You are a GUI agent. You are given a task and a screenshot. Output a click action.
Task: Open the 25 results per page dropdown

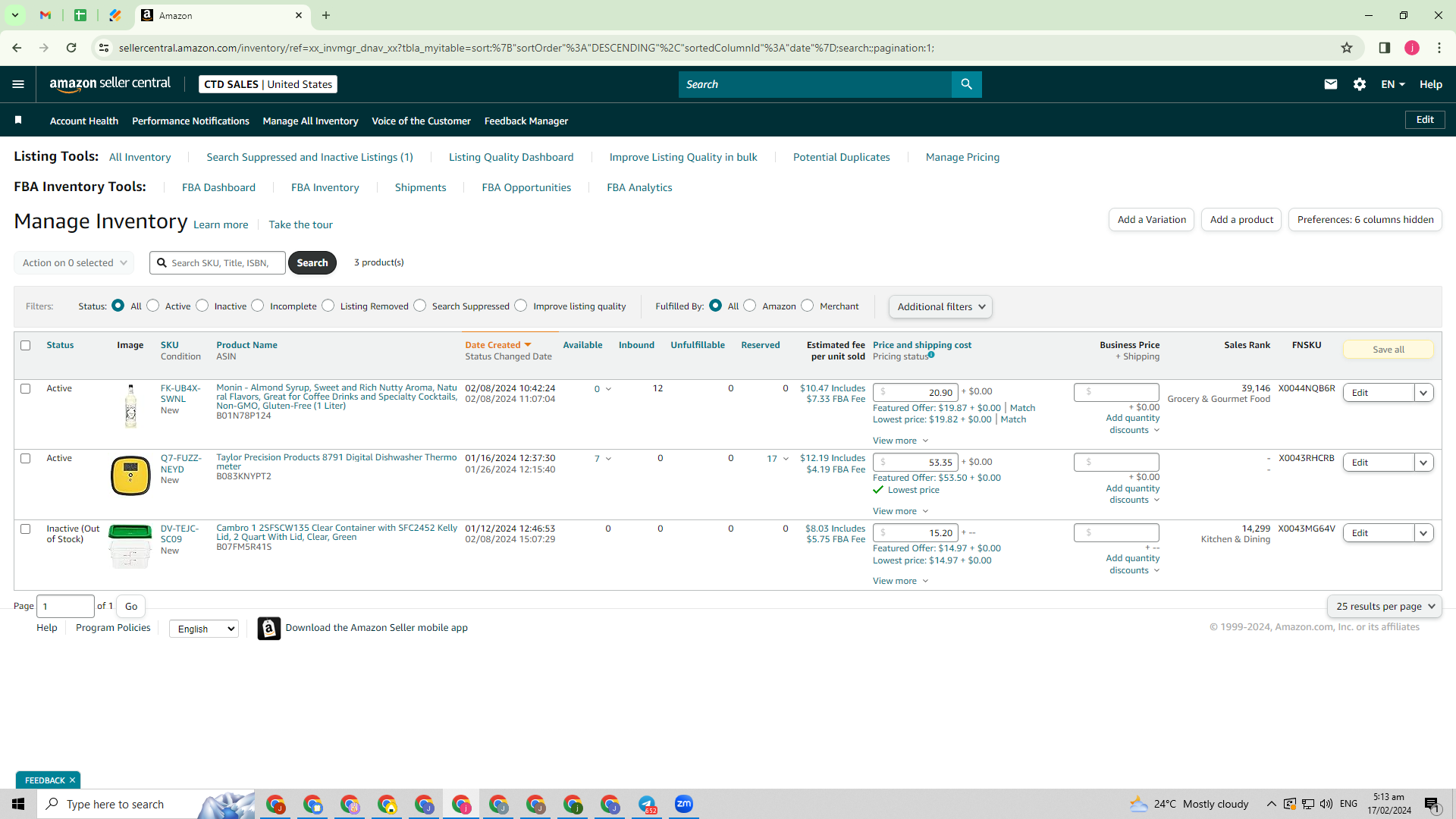point(1385,606)
